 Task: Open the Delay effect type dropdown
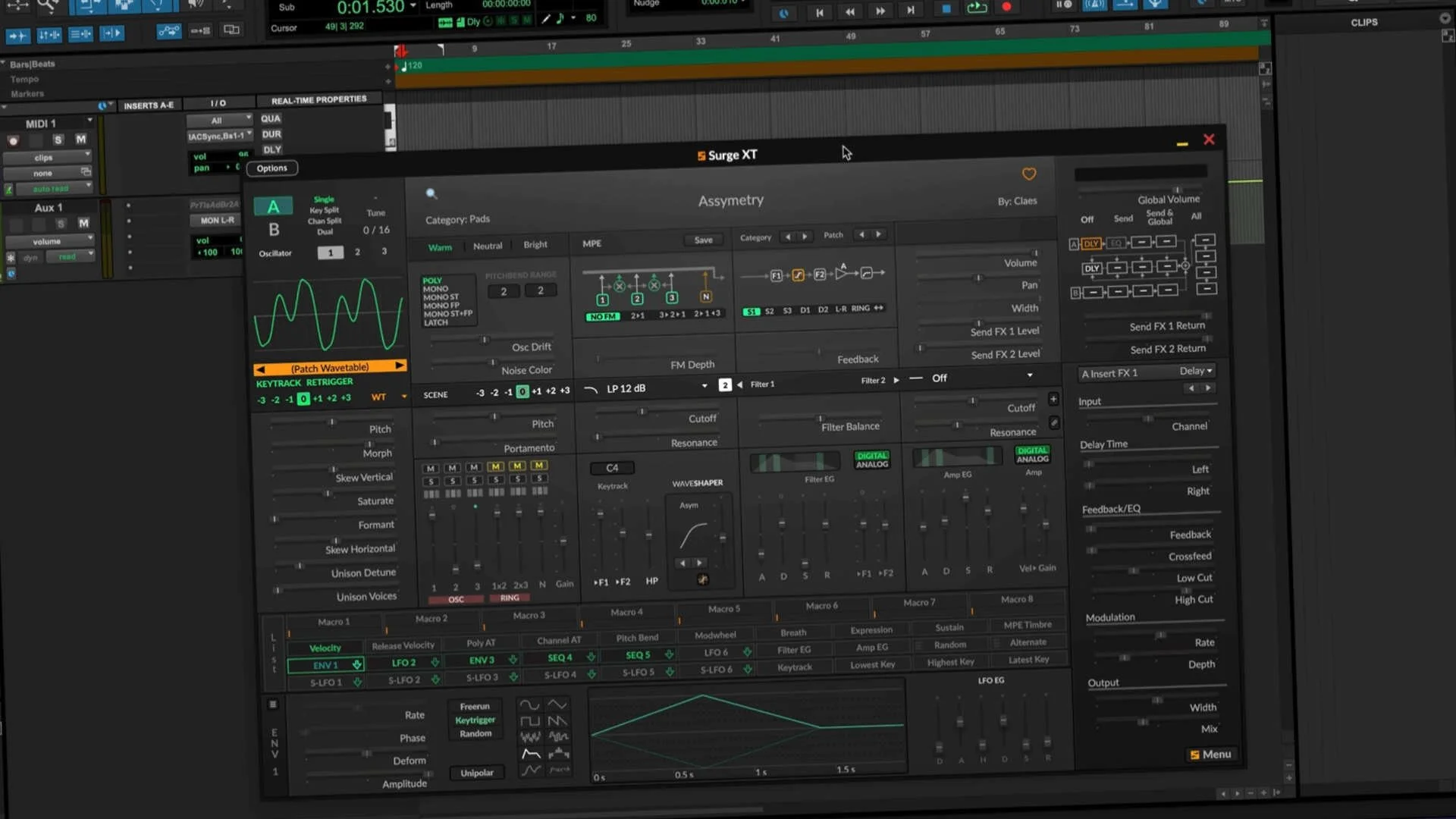[1196, 371]
